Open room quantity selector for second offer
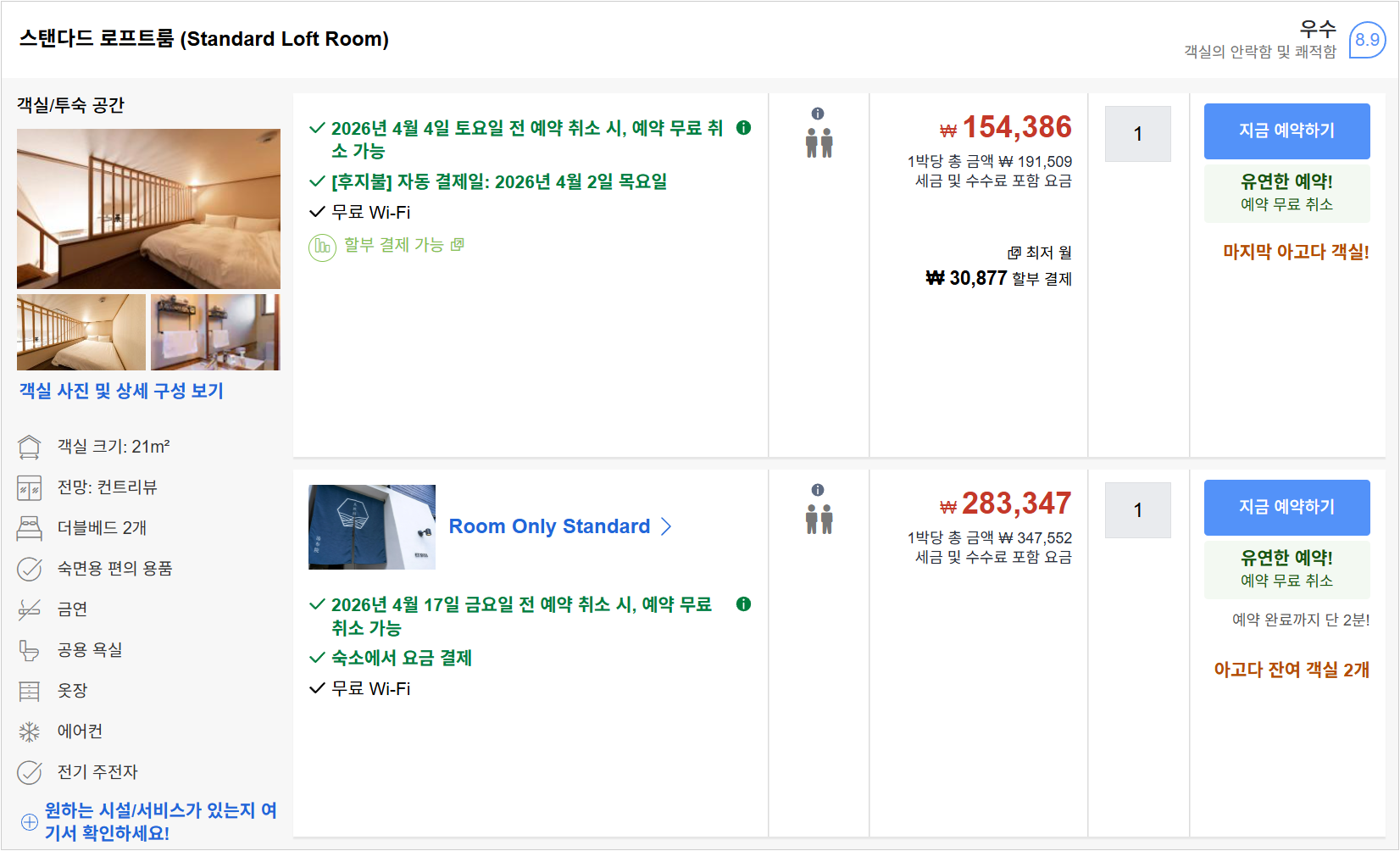This screenshot has width=1400, height=851. [x=1138, y=510]
